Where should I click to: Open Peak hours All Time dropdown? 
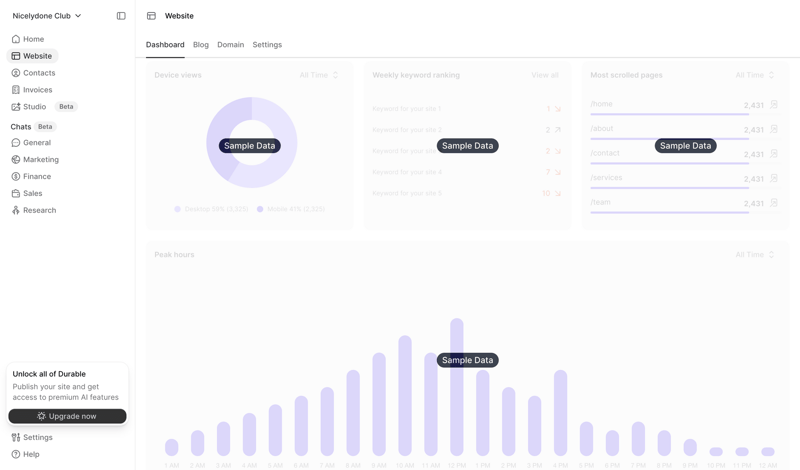[755, 255]
